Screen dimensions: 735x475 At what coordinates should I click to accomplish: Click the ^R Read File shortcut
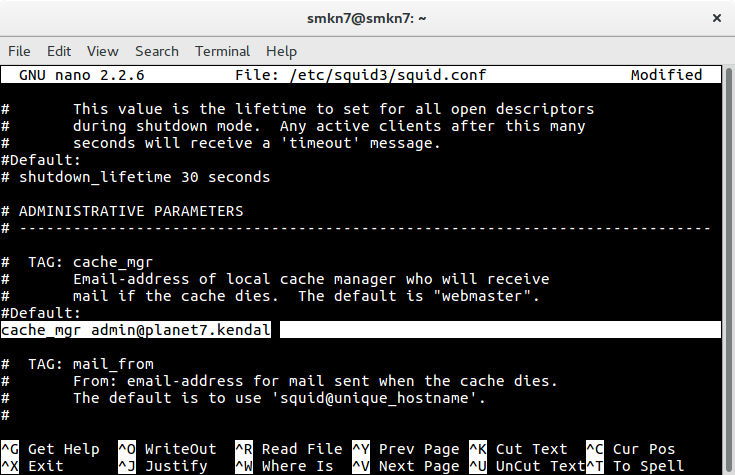289,449
